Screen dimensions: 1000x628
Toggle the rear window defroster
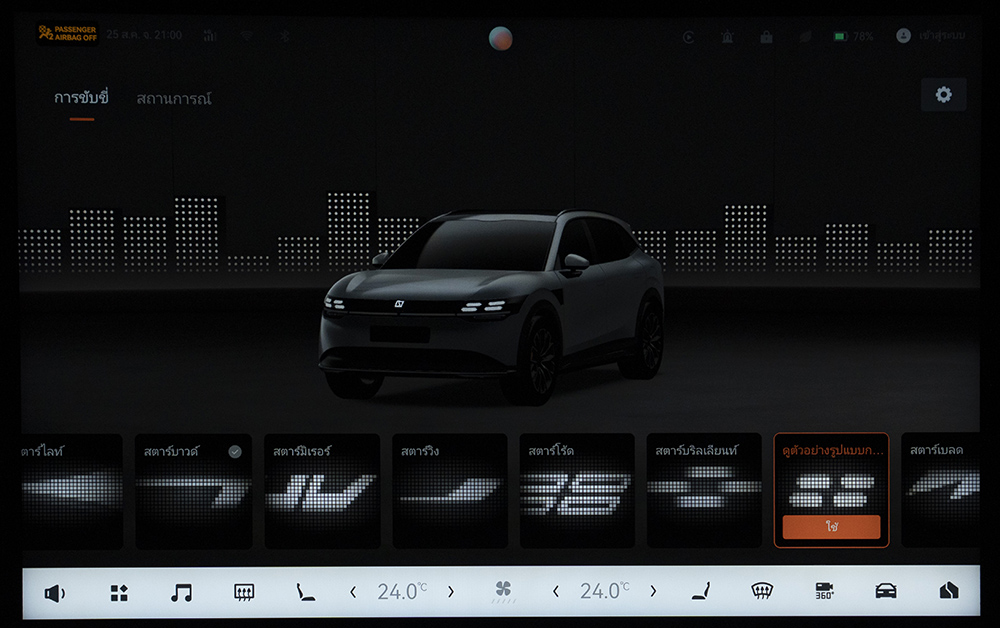click(x=243, y=593)
